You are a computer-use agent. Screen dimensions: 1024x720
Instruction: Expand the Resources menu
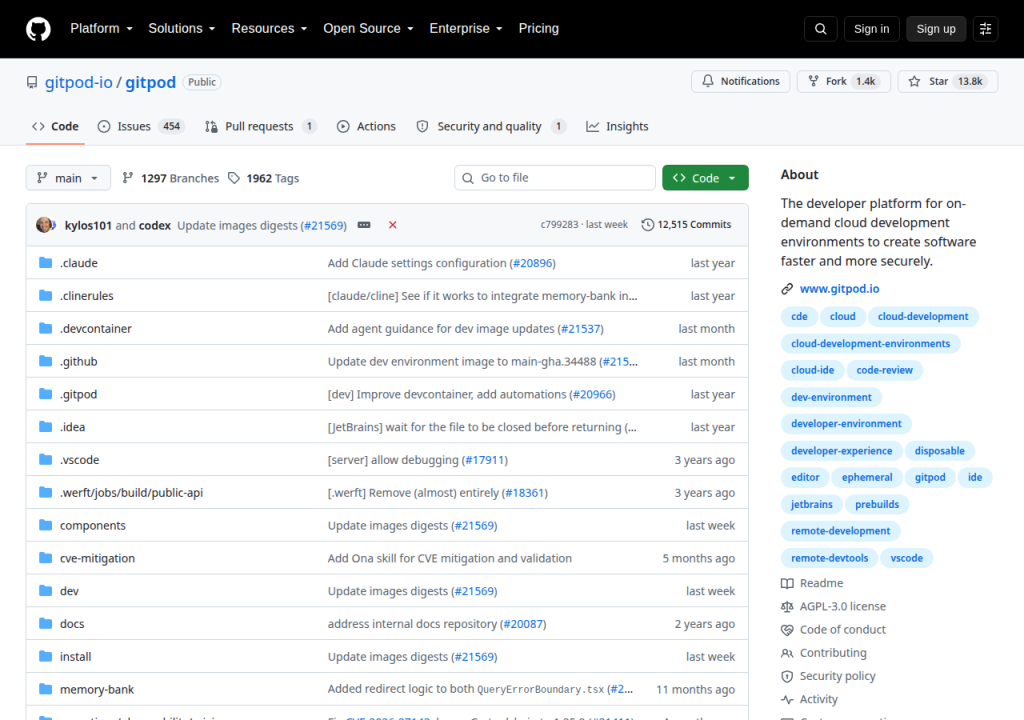tap(269, 29)
